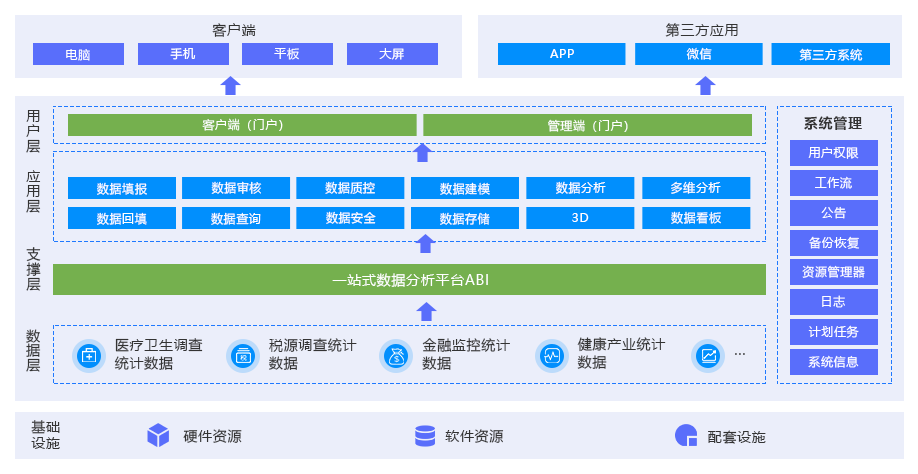
Task: Click the 金融监控统计数据 label
Action: 466,354
